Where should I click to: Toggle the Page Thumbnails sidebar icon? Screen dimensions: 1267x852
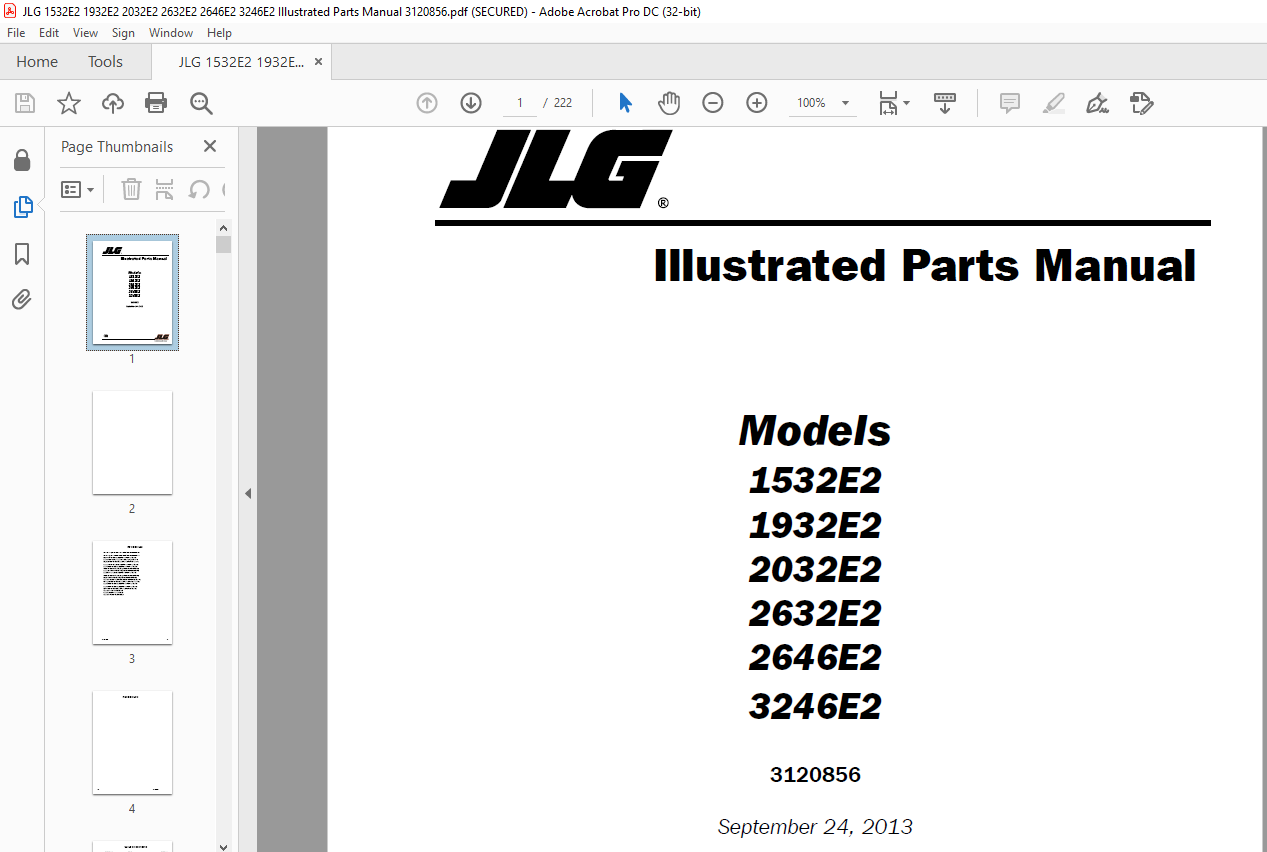point(22,208)
